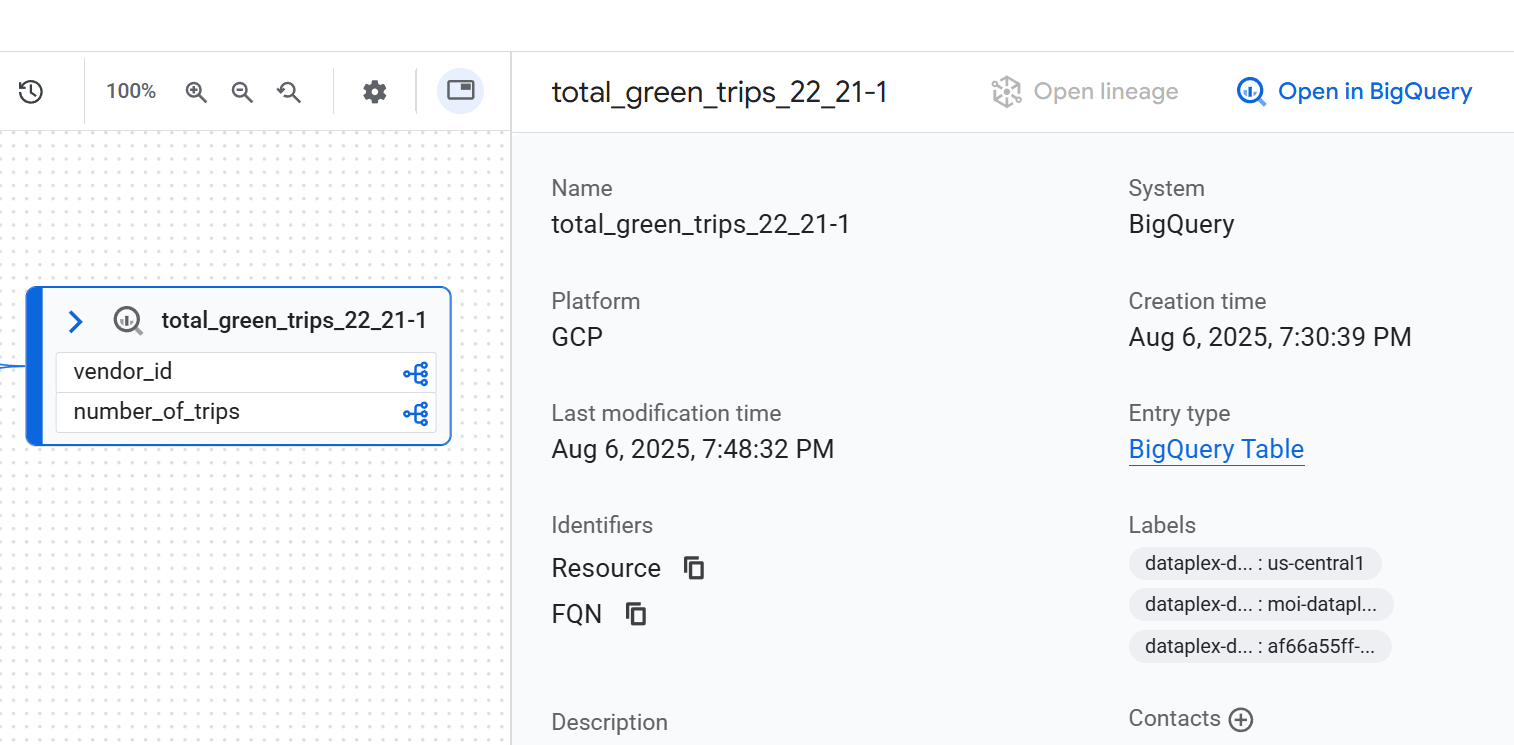Copy the Resource identifier

[694, 568]
